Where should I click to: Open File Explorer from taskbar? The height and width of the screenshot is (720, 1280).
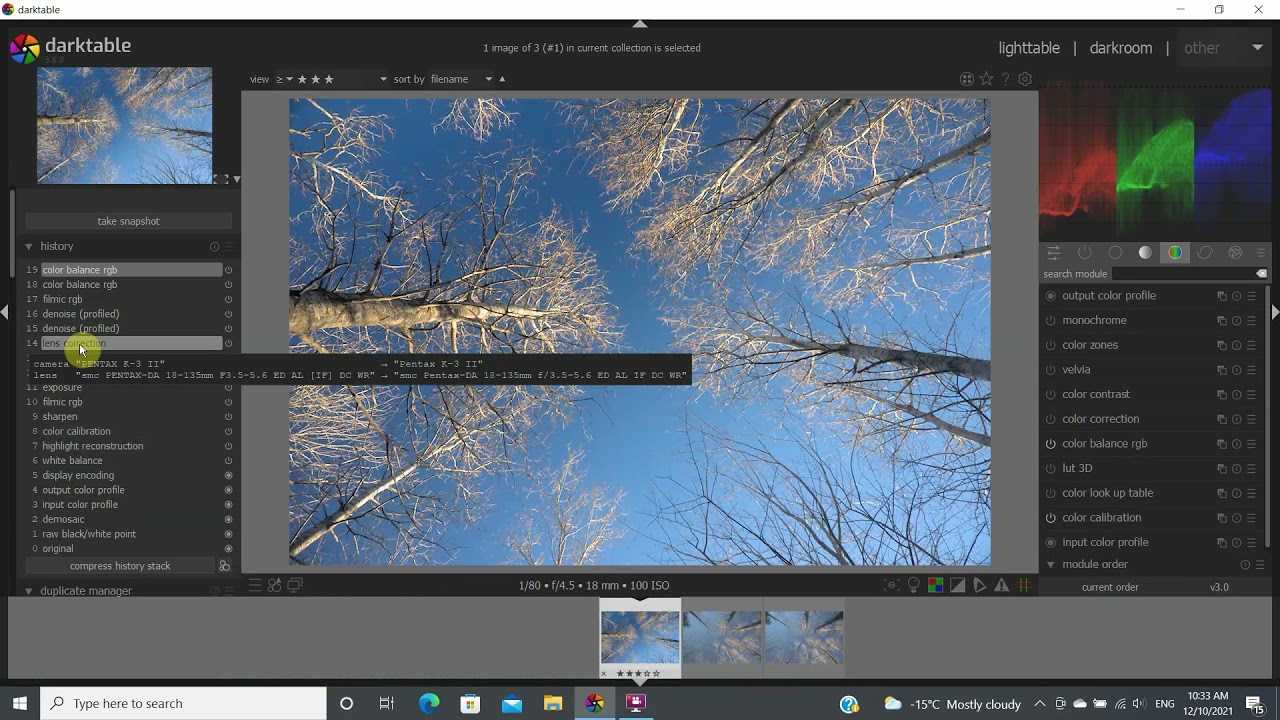click(x=553, y=703)
